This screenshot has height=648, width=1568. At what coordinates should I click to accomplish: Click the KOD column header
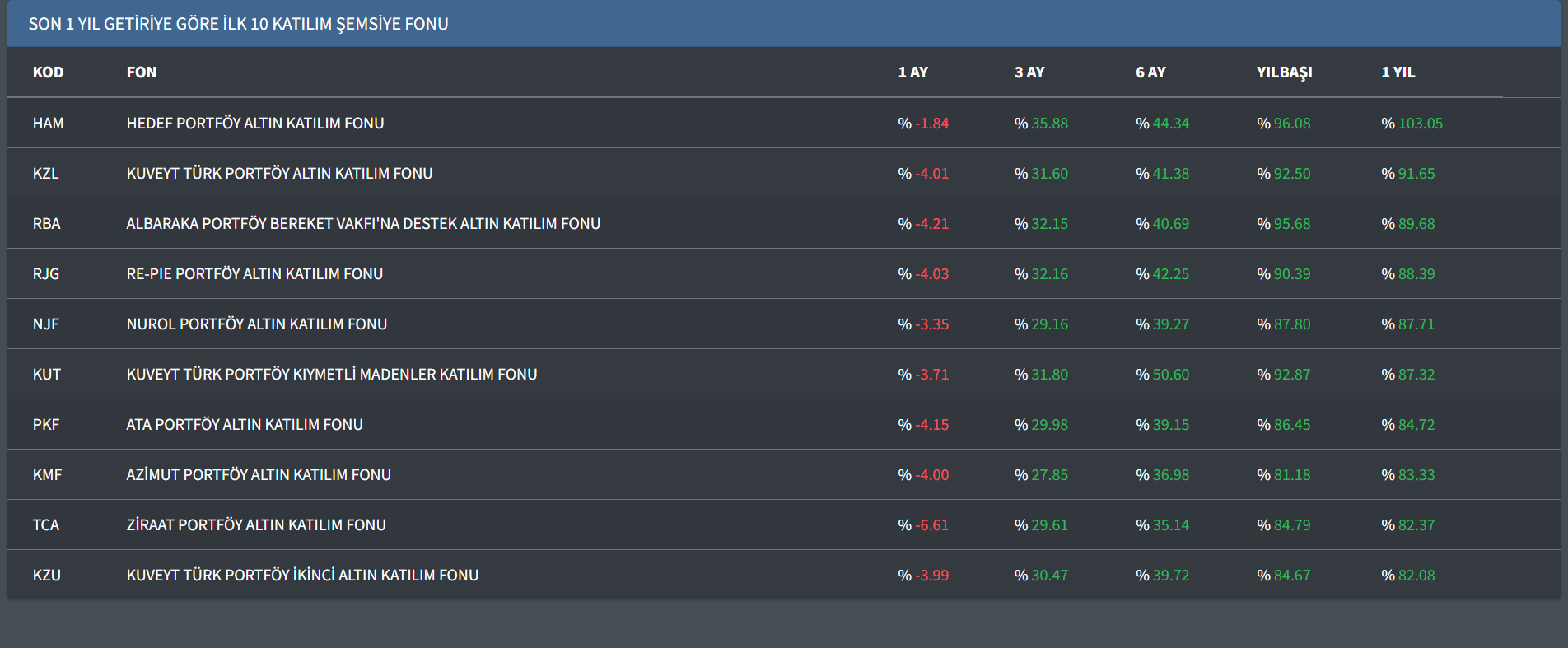pos(48,72)
